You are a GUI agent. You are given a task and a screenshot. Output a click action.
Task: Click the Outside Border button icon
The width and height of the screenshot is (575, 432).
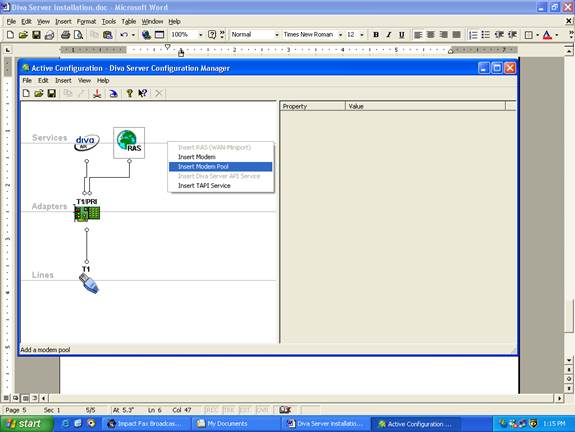click(x=528, y=35)
